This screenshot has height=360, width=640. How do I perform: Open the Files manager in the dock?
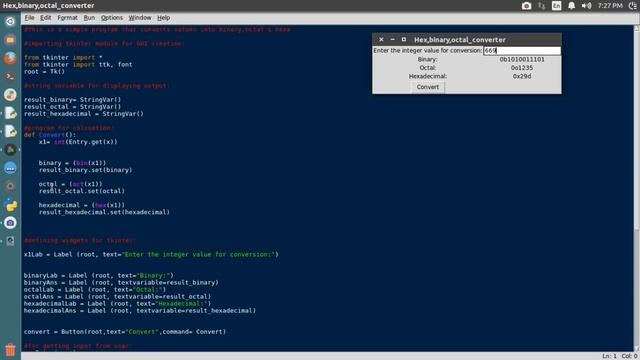click(10, 40)
